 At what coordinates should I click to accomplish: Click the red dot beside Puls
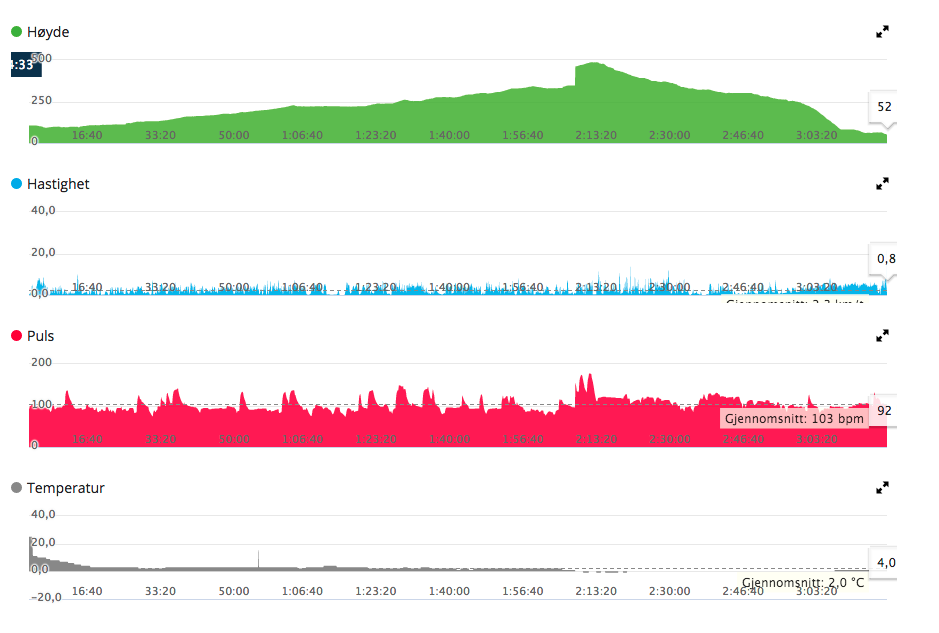click(16, 336)
